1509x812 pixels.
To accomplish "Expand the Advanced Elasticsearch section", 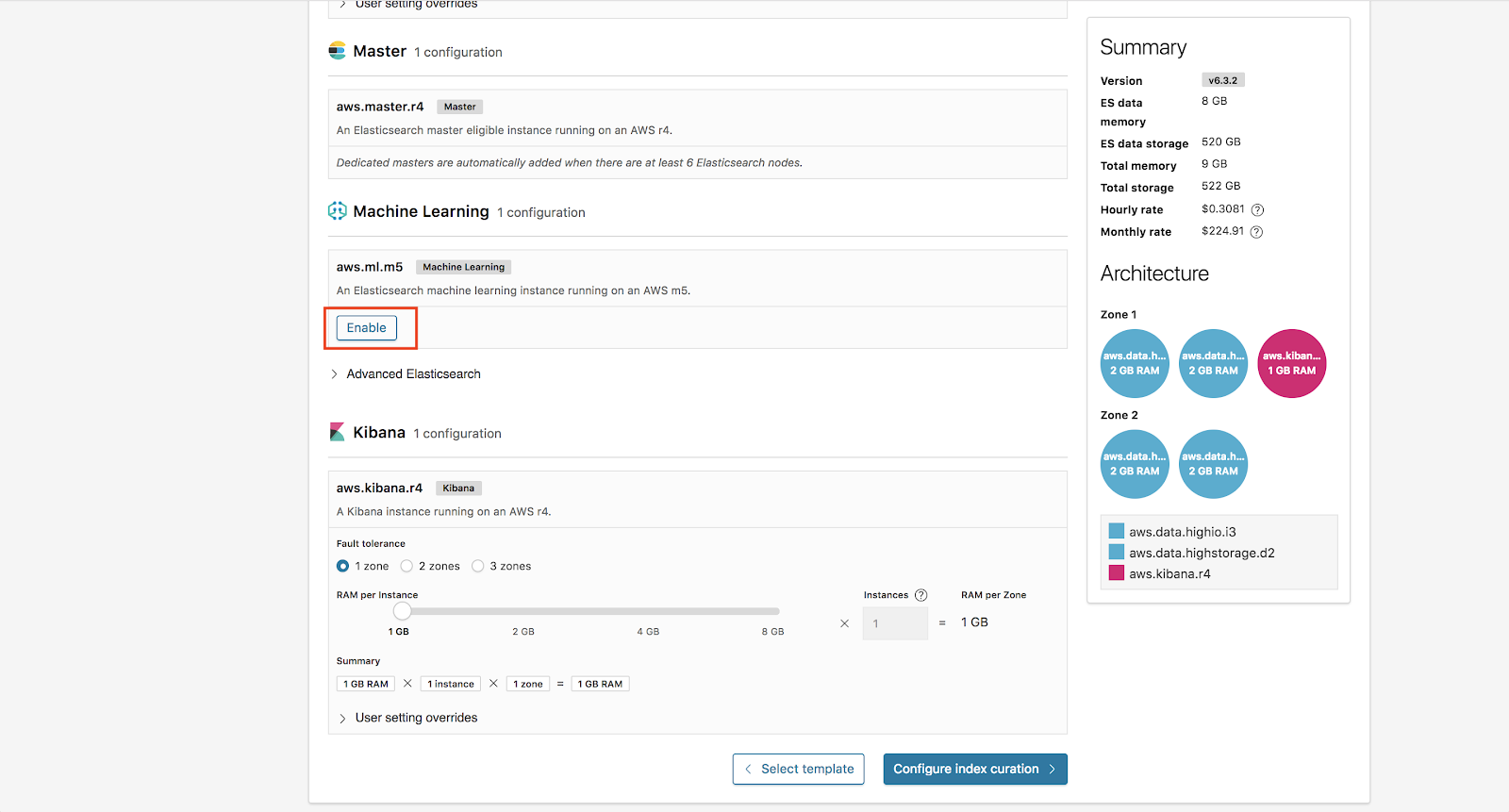I will pos(406,374).
